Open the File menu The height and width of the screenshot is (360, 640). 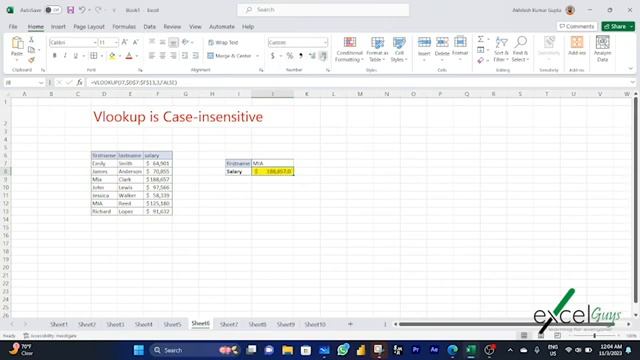[x=13, y=27]
